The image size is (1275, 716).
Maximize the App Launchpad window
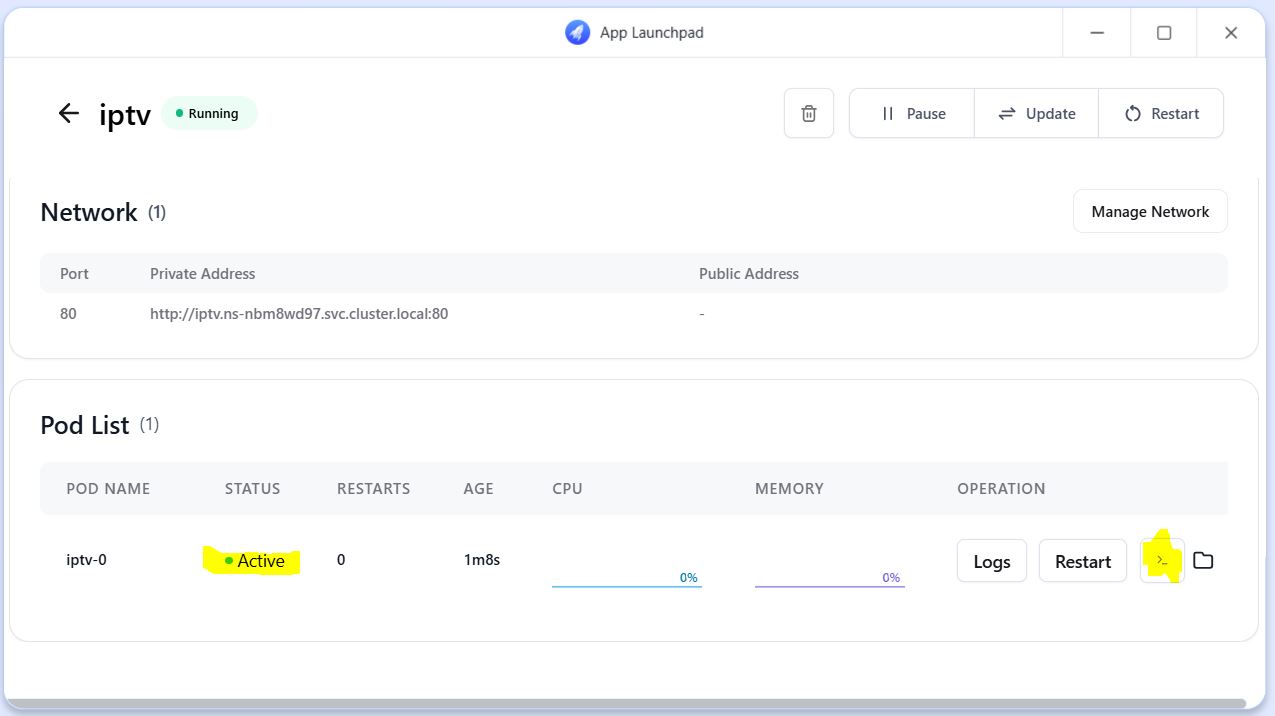pos(1163,33)
